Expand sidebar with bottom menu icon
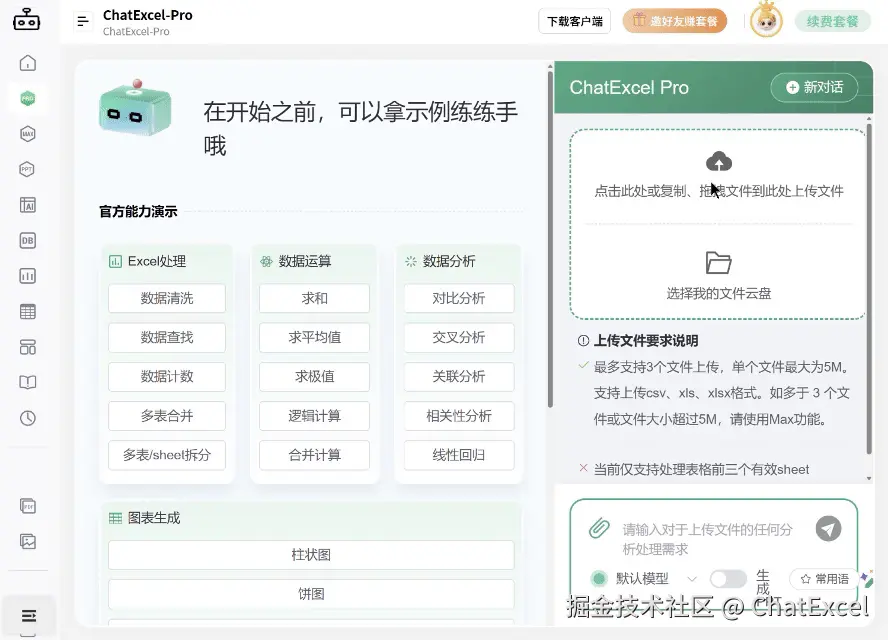888x640 pixels. (x=28, y=616)
